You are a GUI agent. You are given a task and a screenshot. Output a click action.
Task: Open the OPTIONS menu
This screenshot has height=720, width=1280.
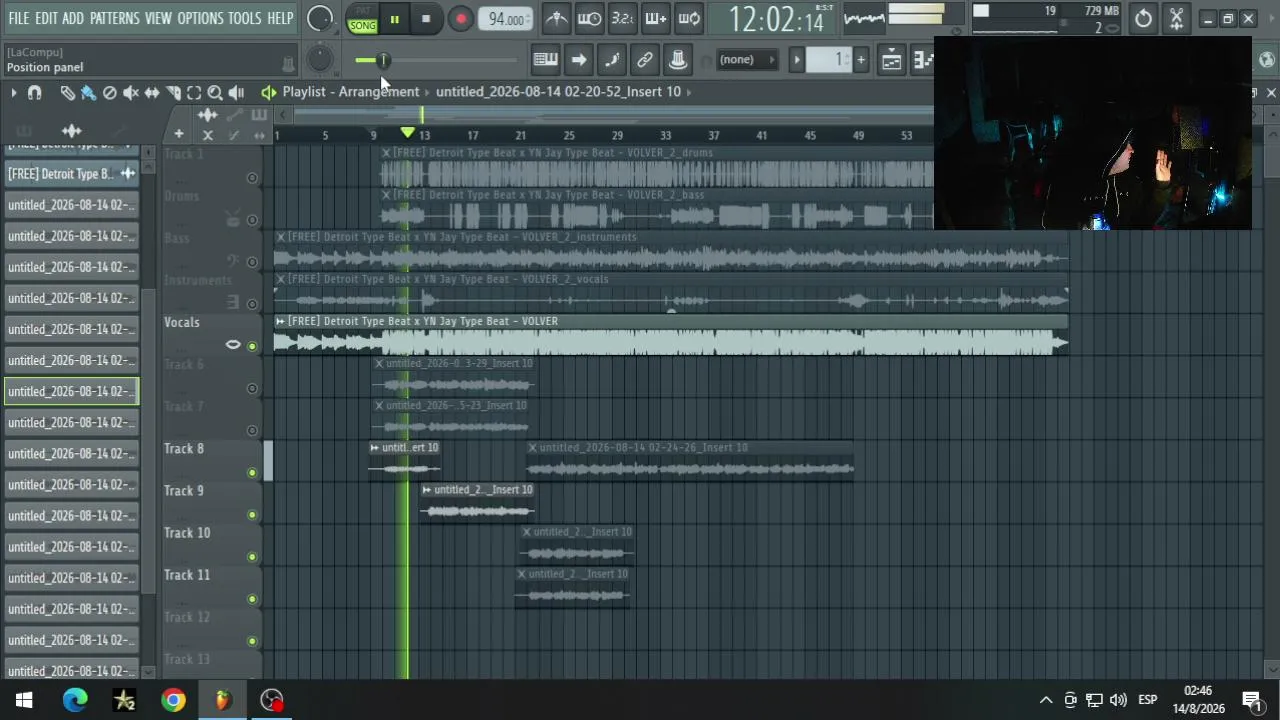tap(200, 19)
